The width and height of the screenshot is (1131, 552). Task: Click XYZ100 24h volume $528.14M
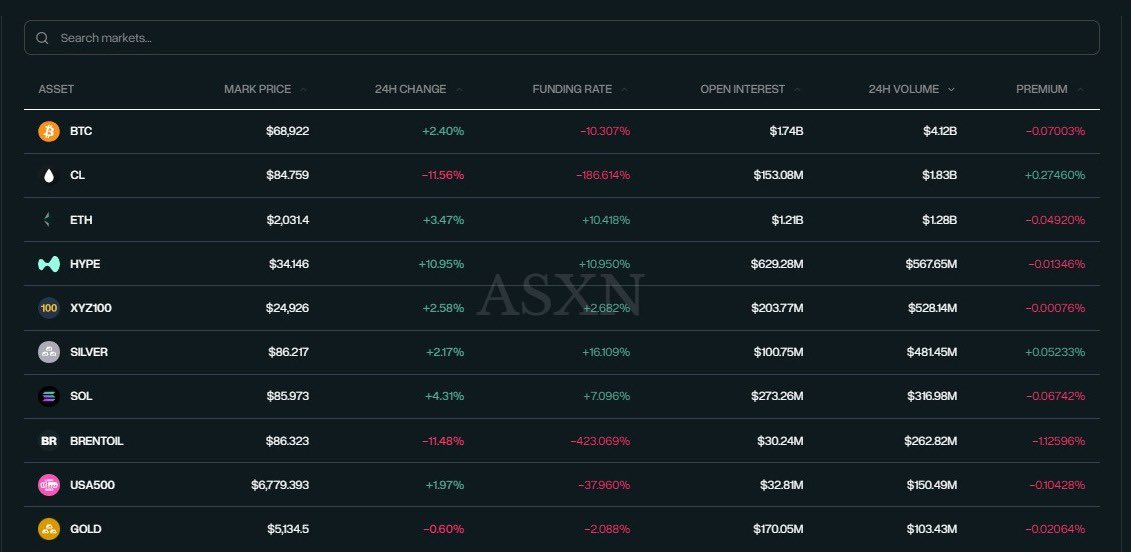pos(933,308)
